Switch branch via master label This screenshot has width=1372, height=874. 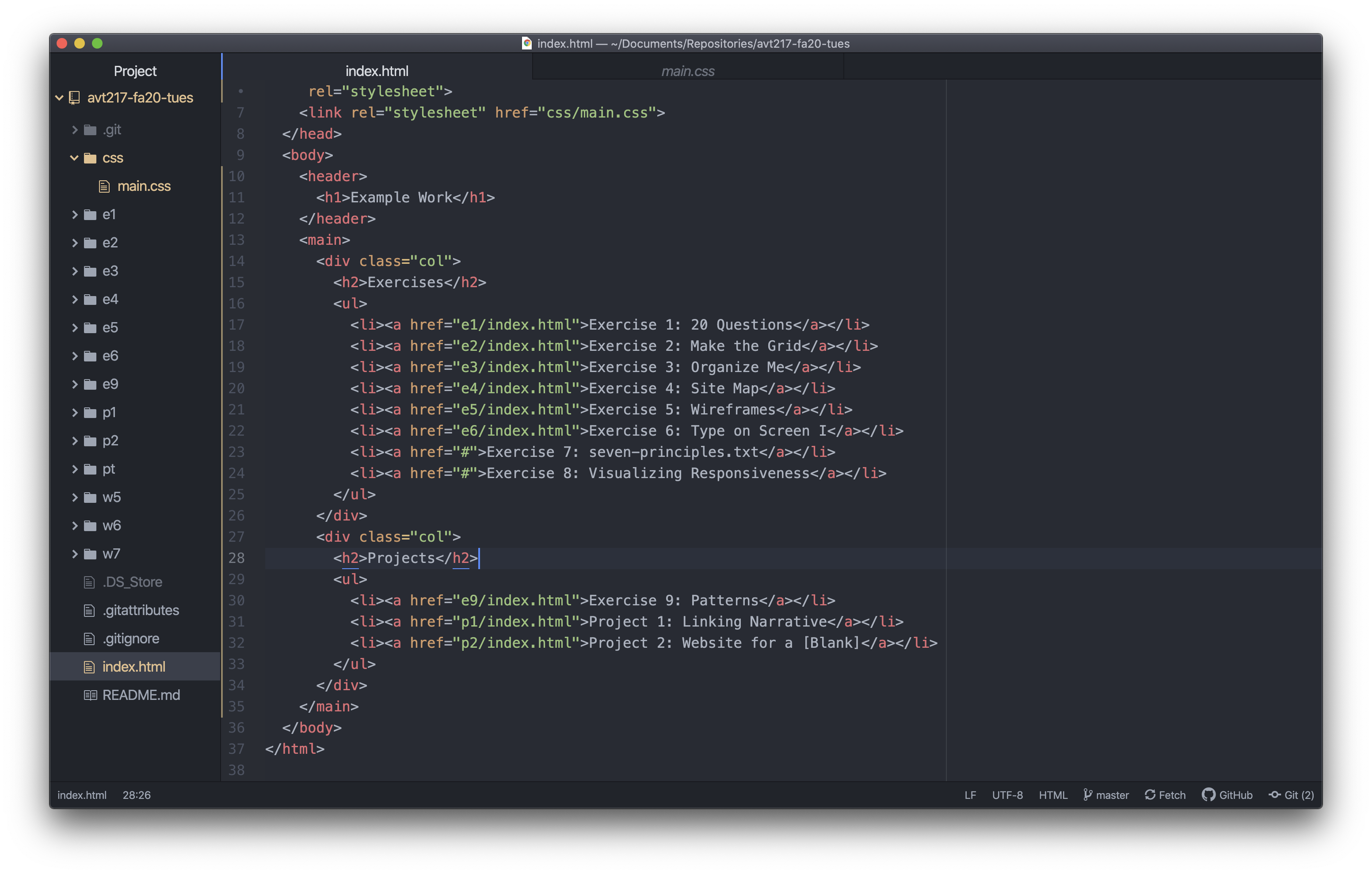(1112, 795)
